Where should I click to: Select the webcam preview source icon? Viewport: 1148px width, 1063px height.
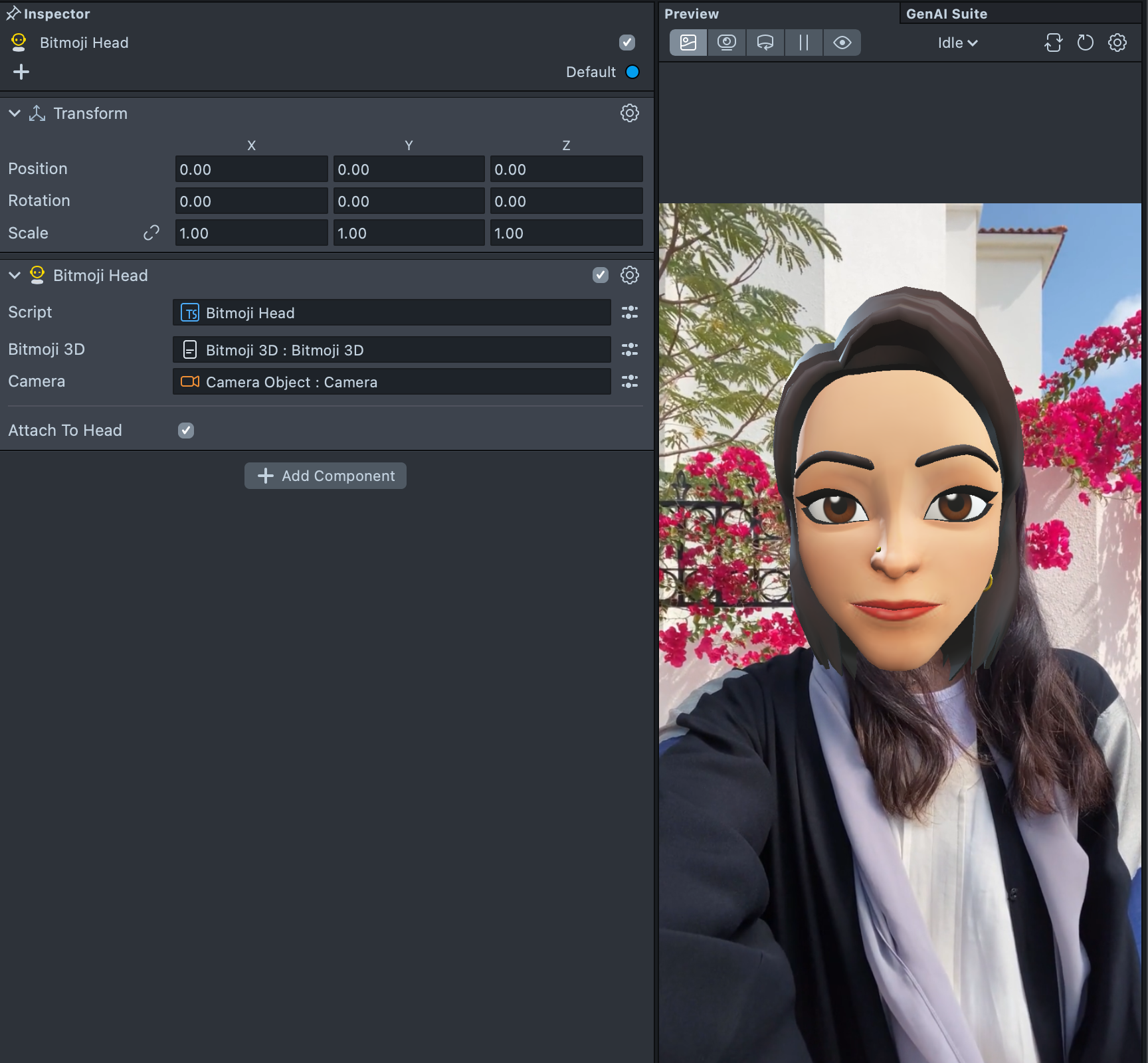click(x=726, y=43)
